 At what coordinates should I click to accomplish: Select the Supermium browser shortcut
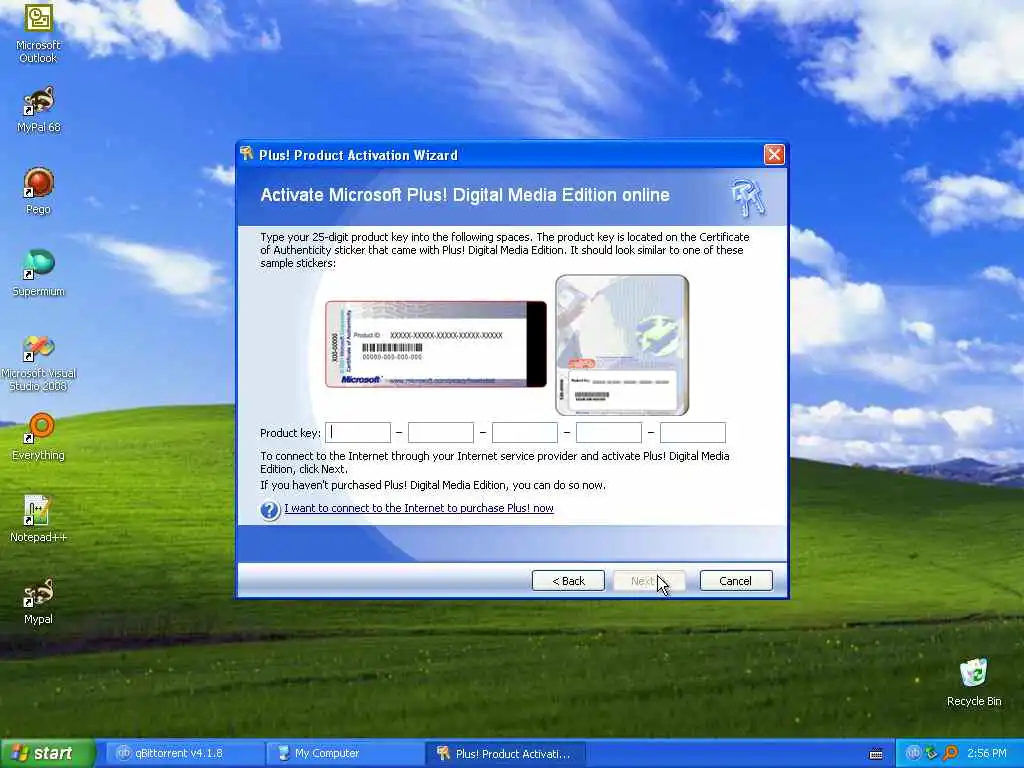click(39, 273)
